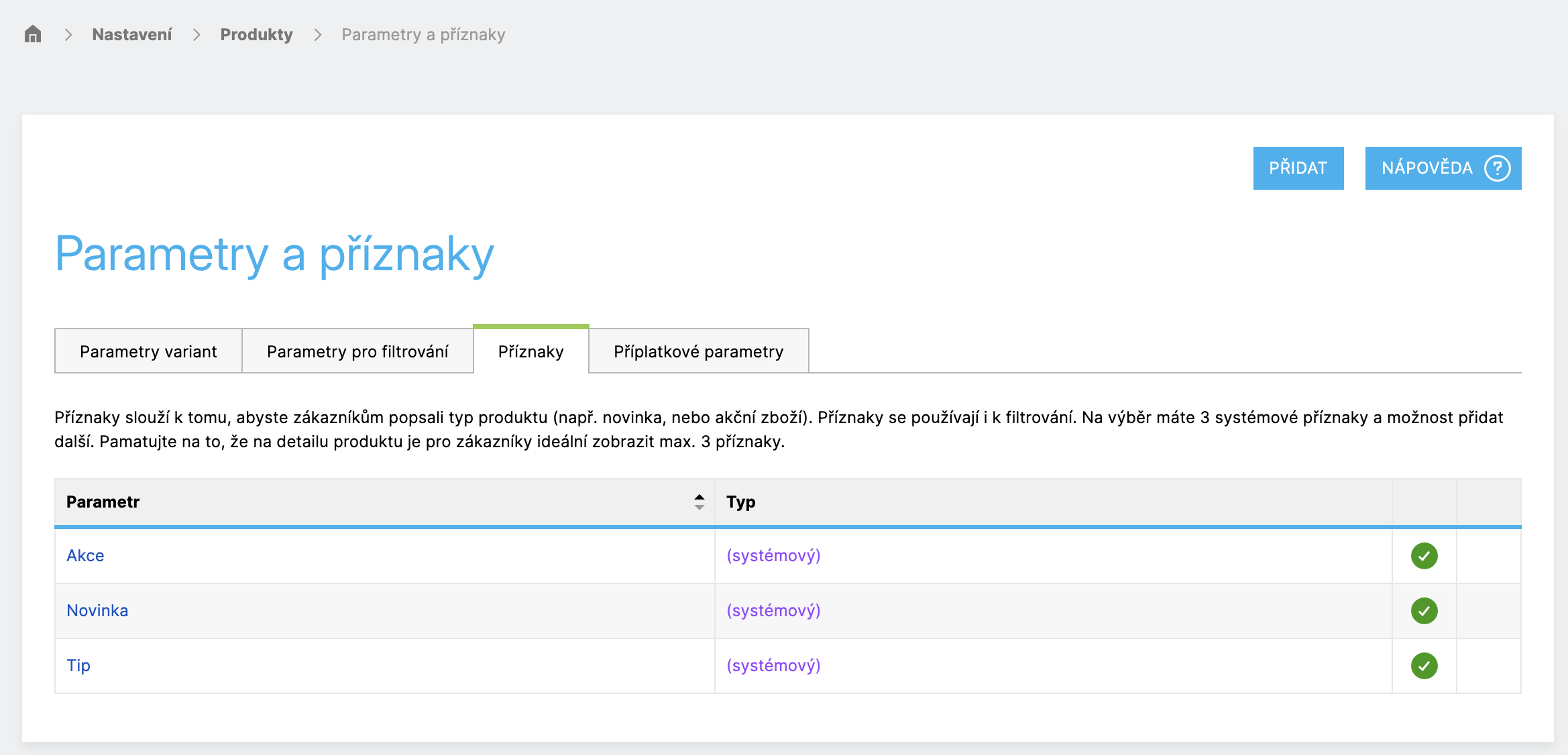Viewport: 1568px width, 755px height.
Task: Open Příplatkové parametry tab
Action: (x=698, y=351)
